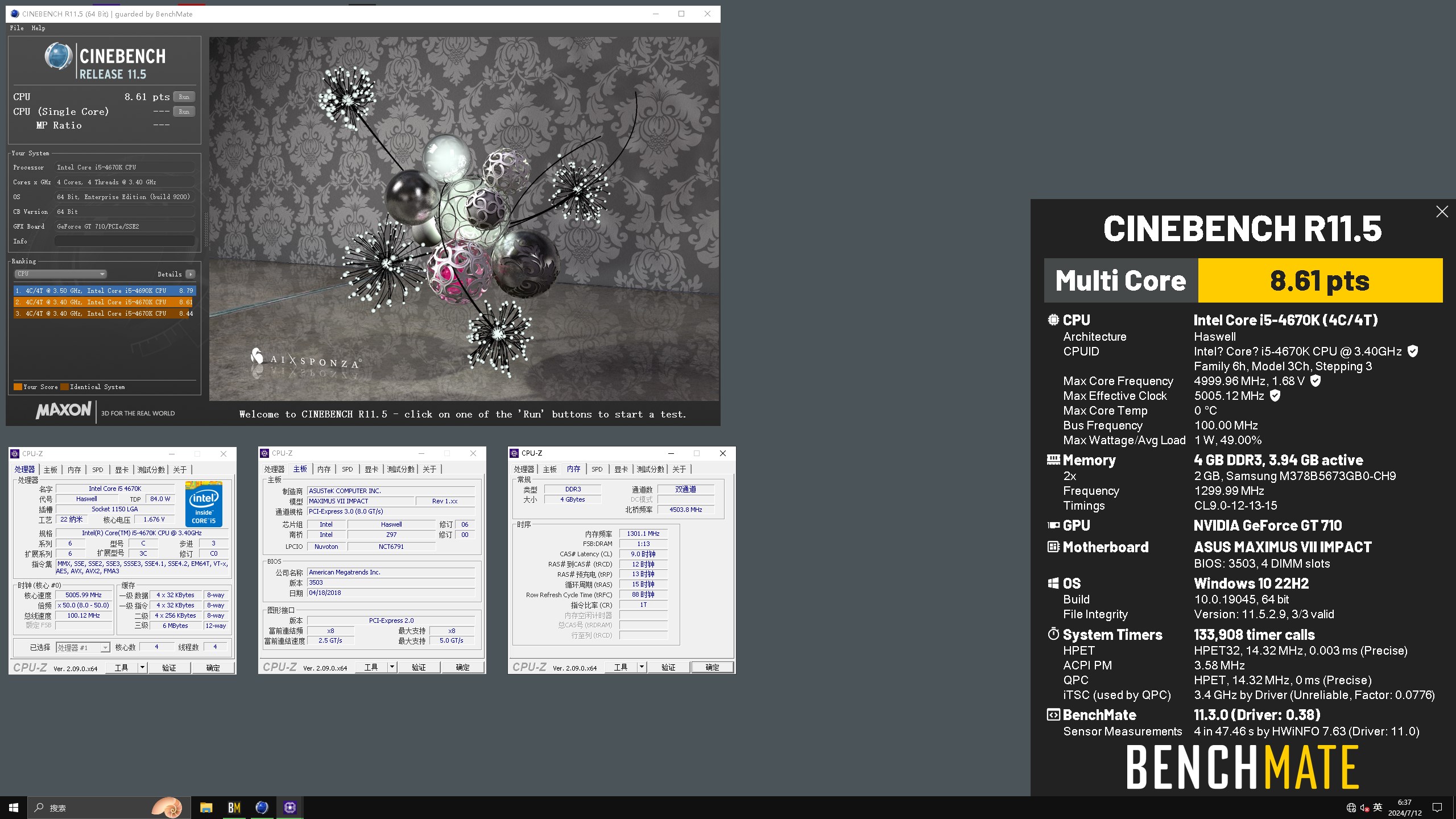This screenshot has height=819, width=1456.
Task: Switch to 主板 tab in memory CPU-Z window
Action: point(550,469)
